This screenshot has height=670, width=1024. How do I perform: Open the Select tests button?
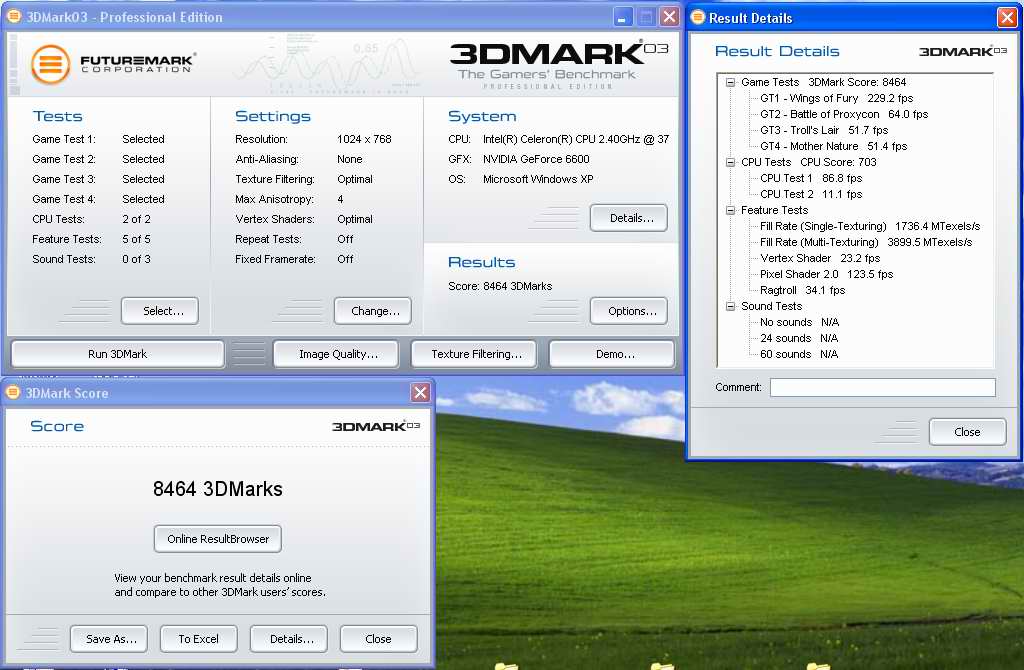(x=160, y=311)
